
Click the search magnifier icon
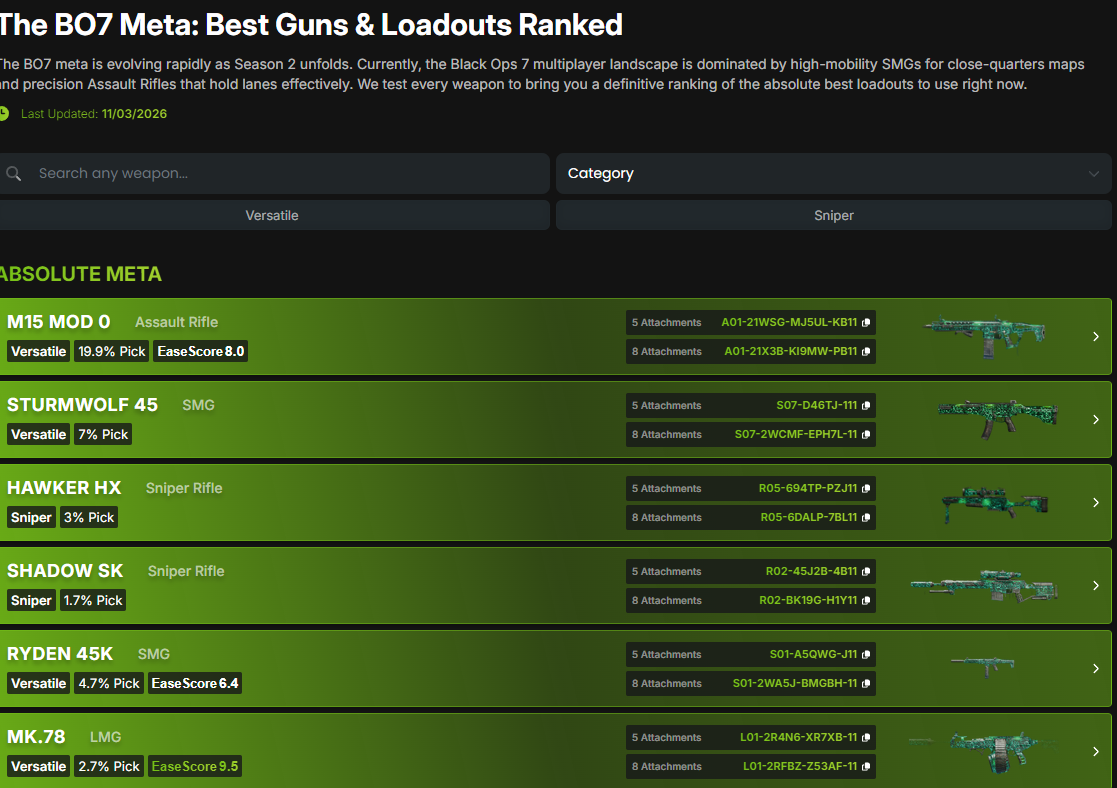[x=14, y=174]
